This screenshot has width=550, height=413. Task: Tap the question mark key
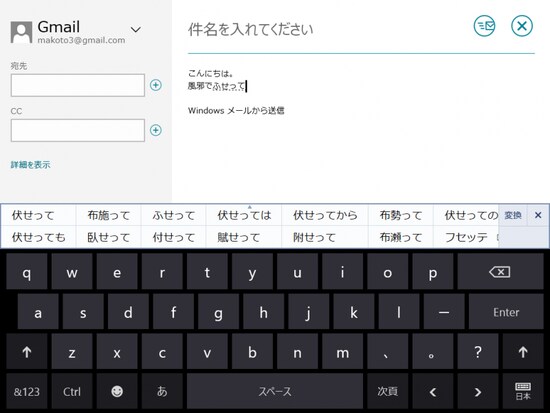coord(478,352)
